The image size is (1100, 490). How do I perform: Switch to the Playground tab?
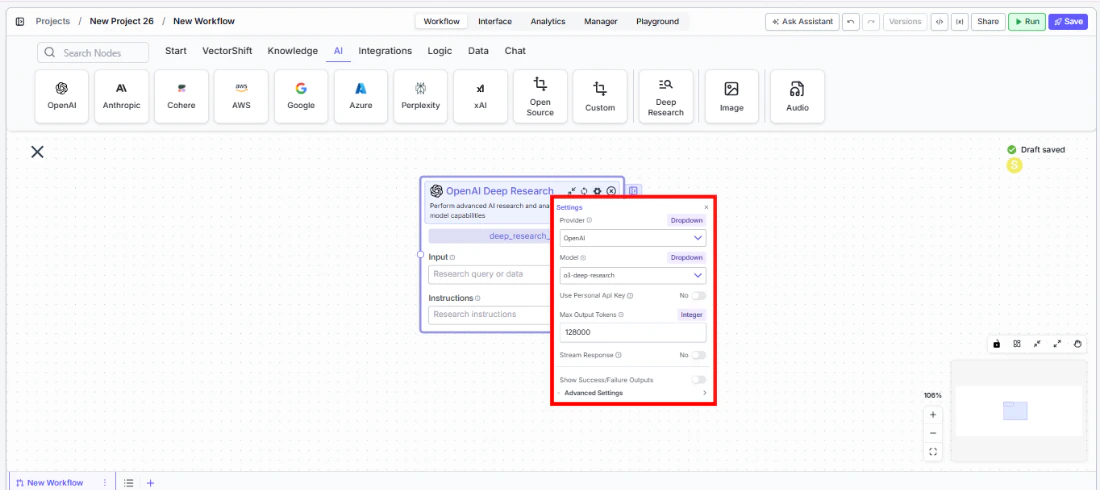pos(657,22)
